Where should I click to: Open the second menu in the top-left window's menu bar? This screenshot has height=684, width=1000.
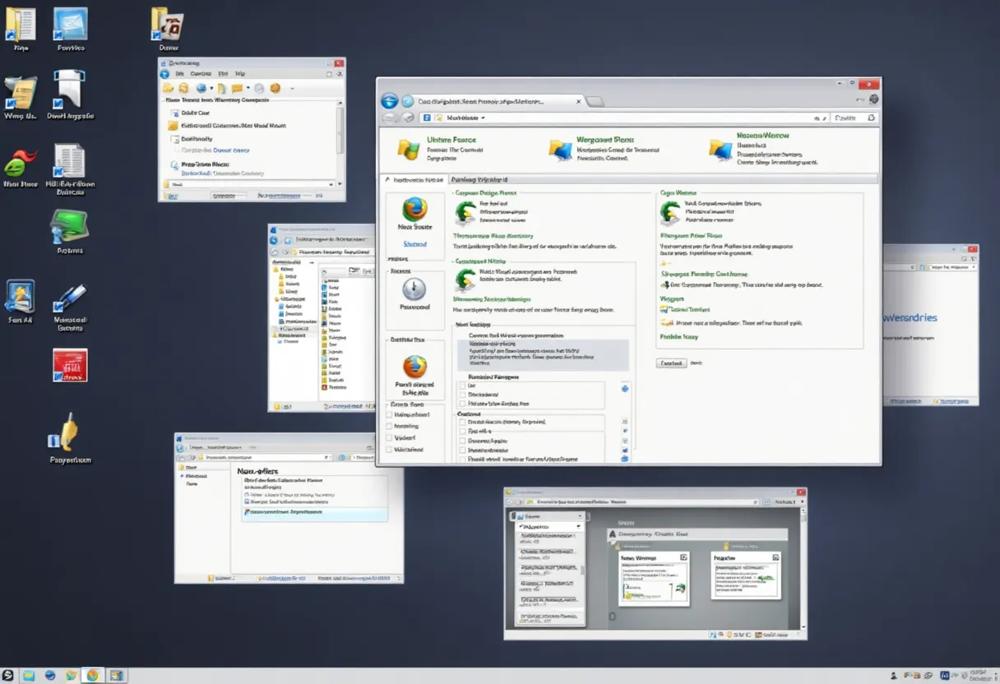[x=200, y=74]
